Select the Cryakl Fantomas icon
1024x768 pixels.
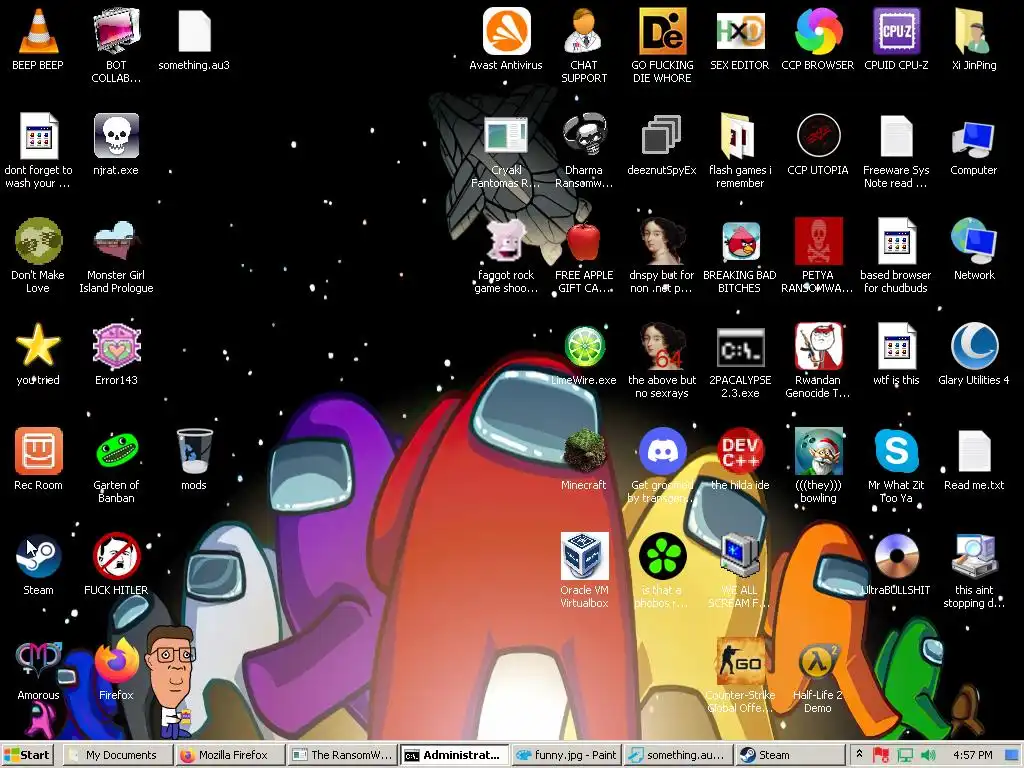click(506, 136)
